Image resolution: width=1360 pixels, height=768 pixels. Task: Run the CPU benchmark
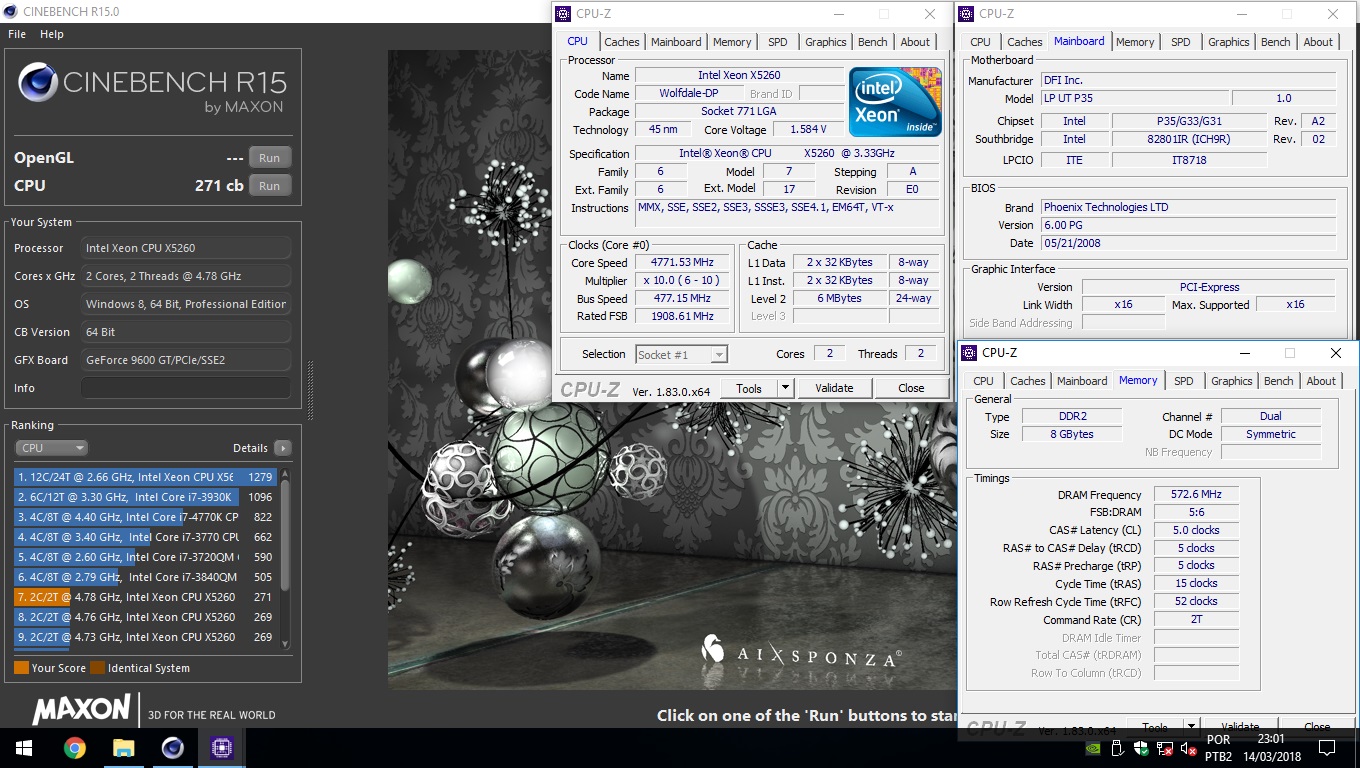pyautogui.click(x=270, y=186)
